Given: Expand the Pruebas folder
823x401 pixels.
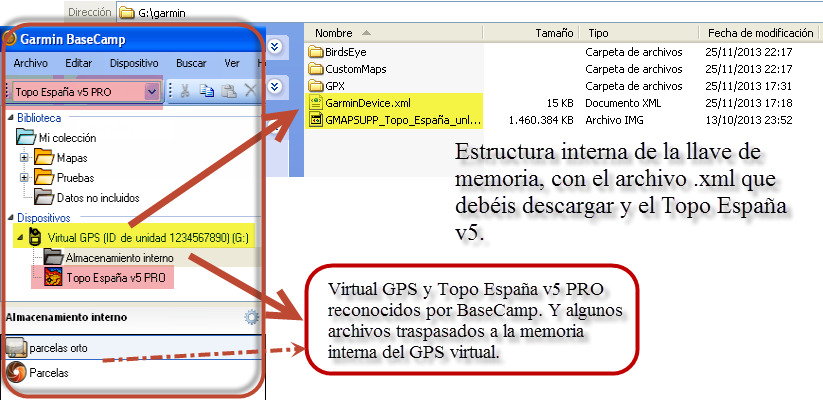Looking at the screenshot, I should [24, 177].
